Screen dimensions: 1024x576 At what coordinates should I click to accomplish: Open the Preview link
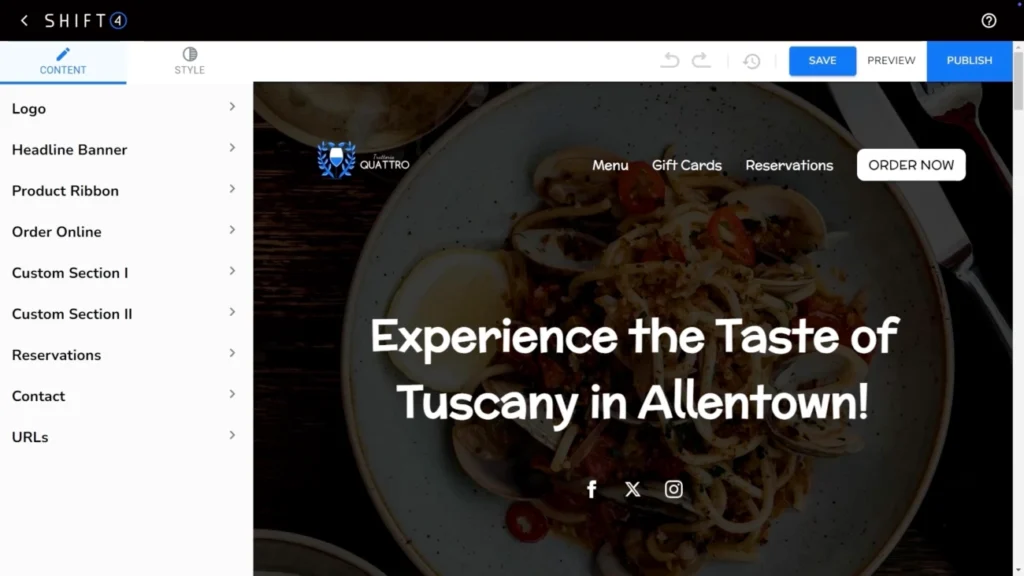pos(891,61)
